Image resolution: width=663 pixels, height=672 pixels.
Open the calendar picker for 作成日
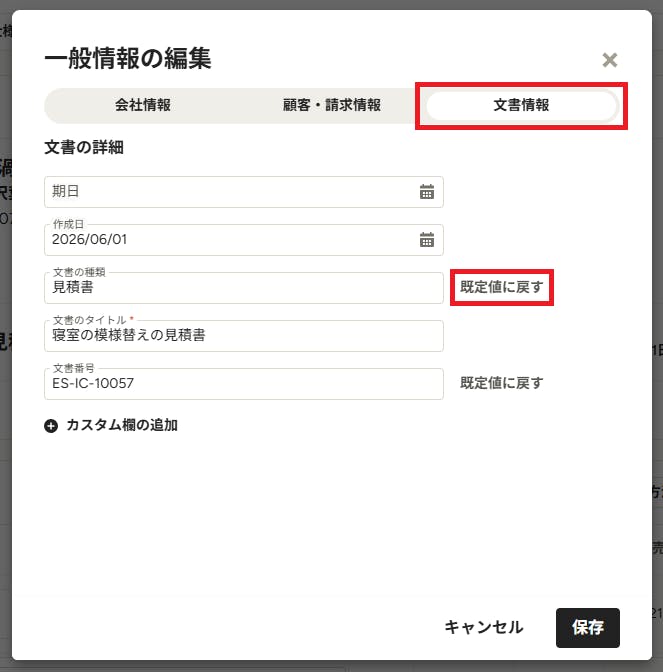426,240
